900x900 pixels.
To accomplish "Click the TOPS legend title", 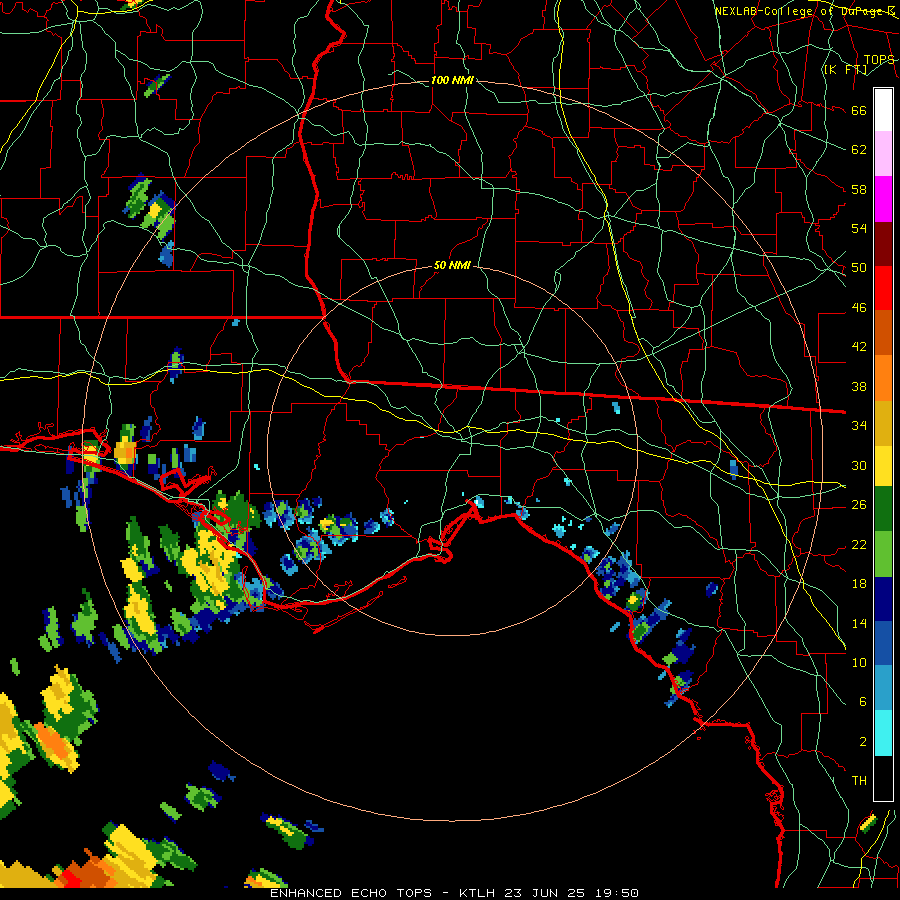I will (x=879, y=59).
